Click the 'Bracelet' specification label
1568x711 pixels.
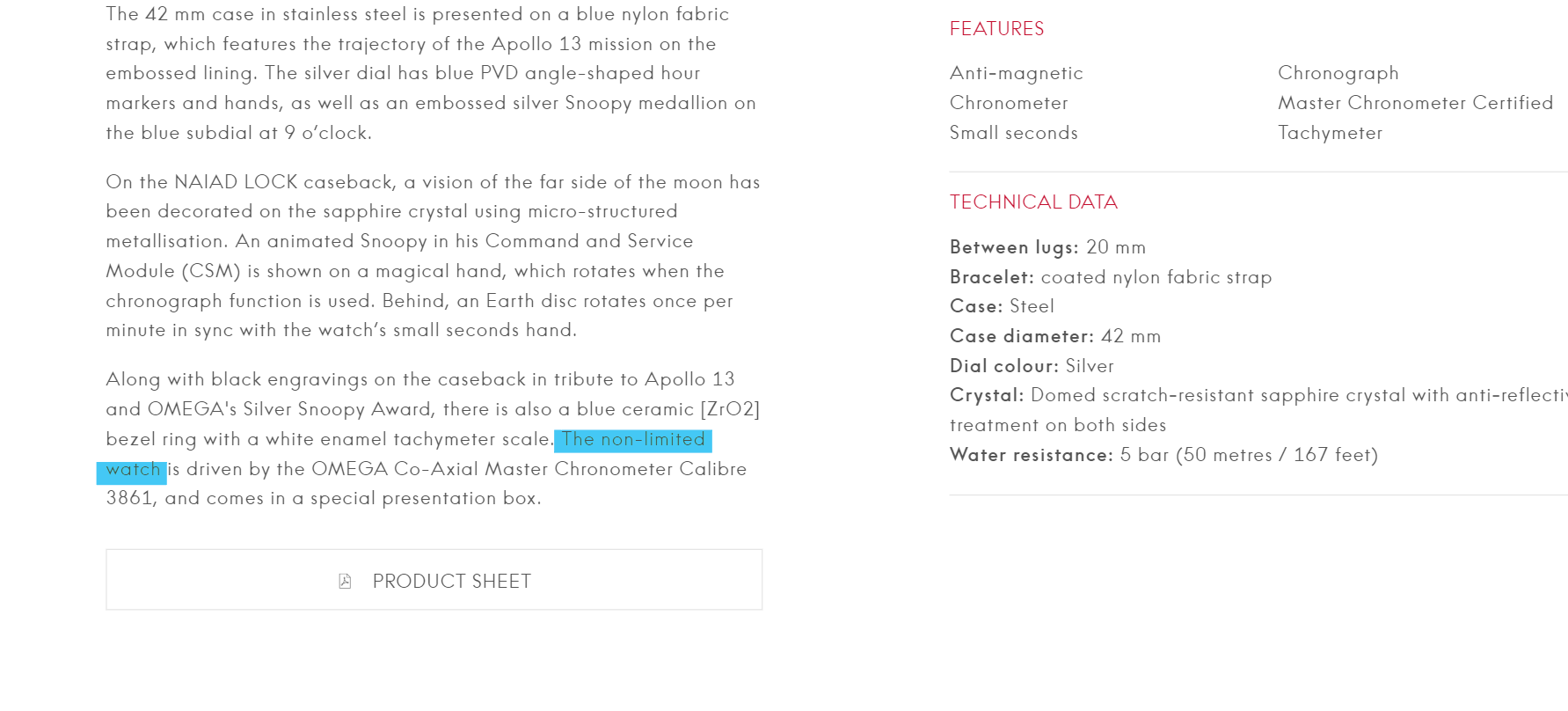[x=991, y=277]
